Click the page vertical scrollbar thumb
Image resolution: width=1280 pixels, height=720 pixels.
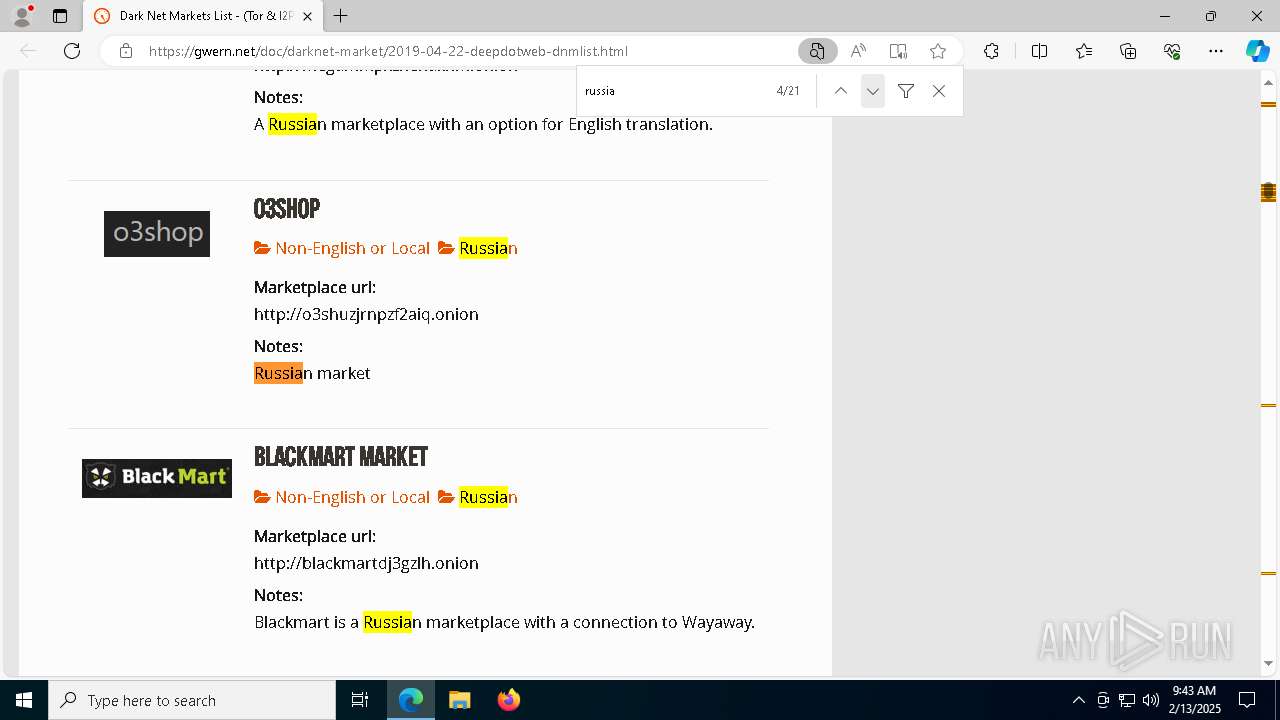[x=1268, y=192]
